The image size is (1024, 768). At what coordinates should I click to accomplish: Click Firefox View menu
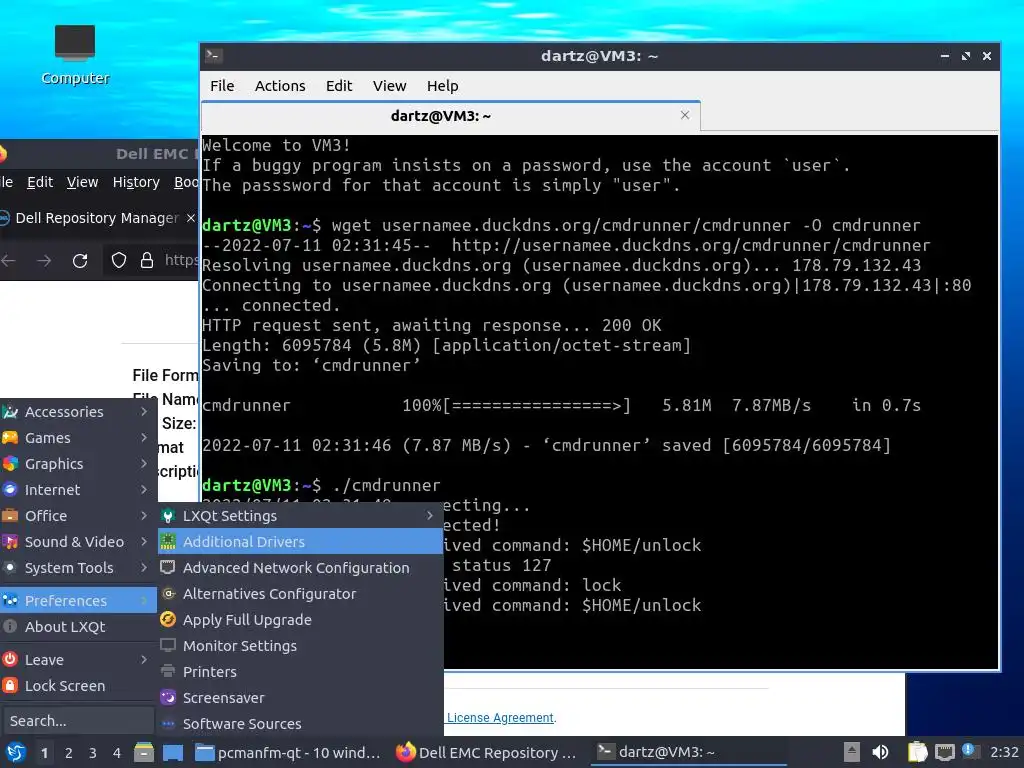(82, 182)
